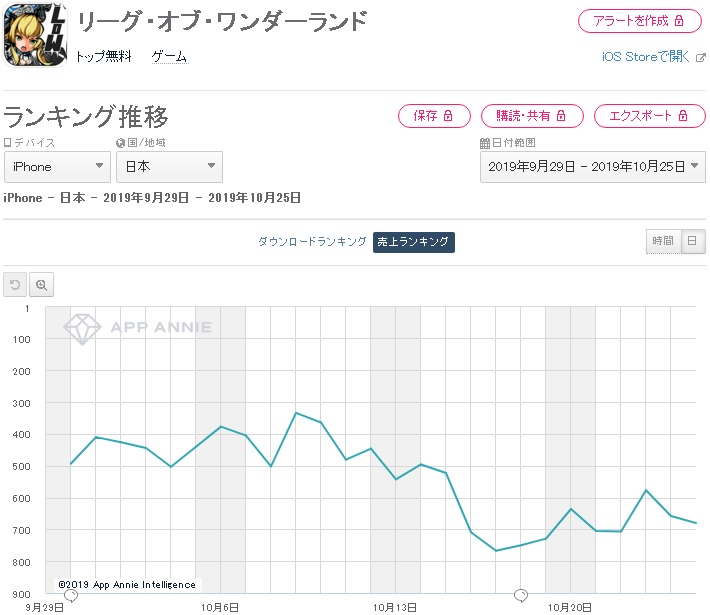The width and height of the screenshot is (710, 615).
Task: Click the chart reset zoom icon
Action: (15, 284)
